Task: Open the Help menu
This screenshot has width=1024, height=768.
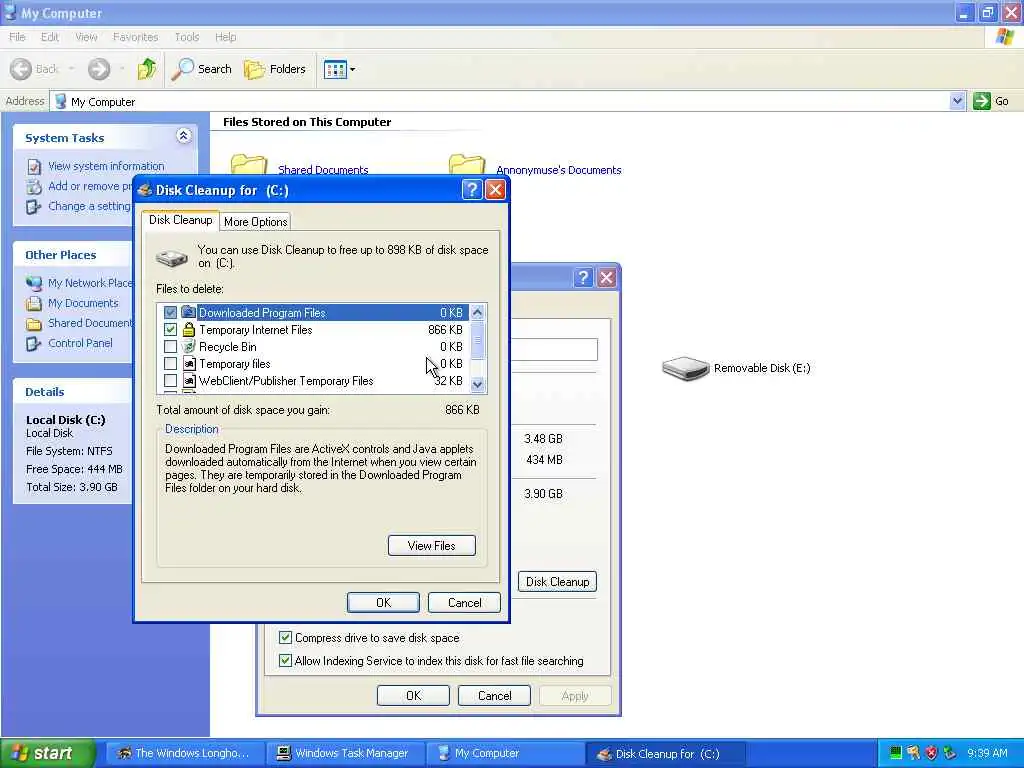Action: pos(225,37)
